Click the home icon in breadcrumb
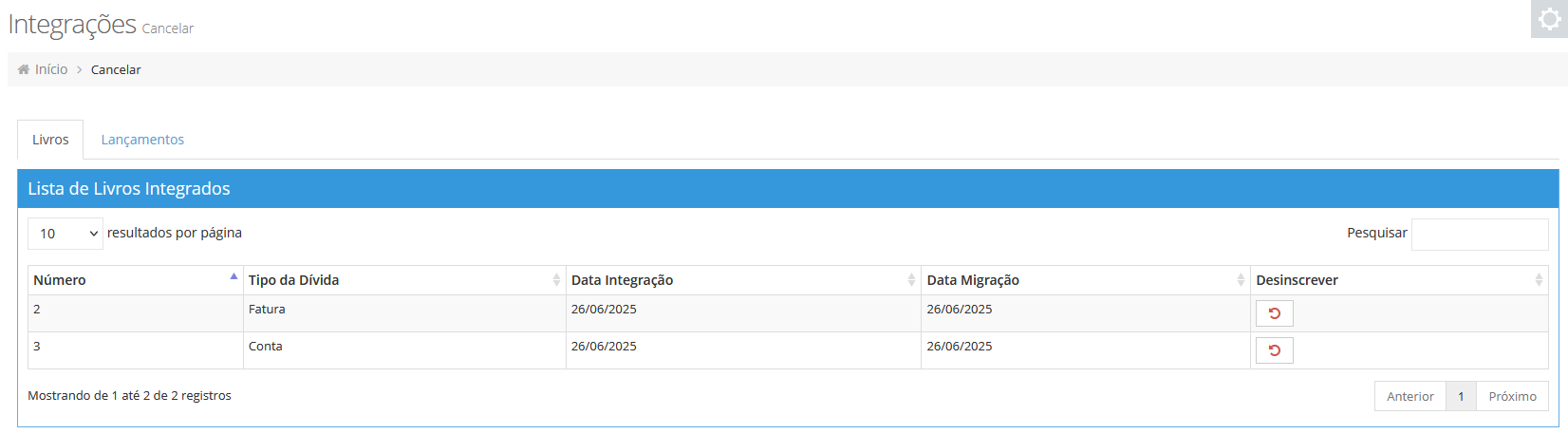 pos(24,69)
